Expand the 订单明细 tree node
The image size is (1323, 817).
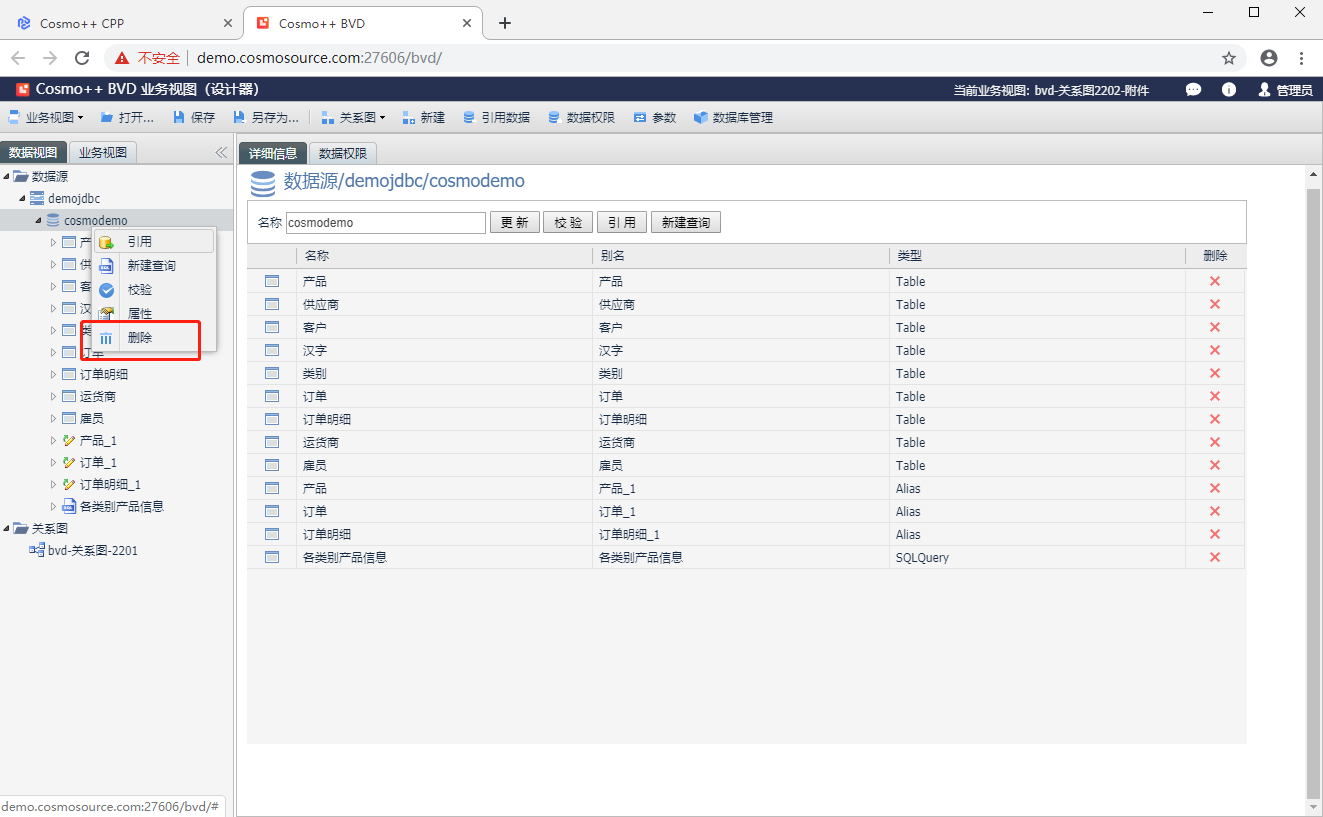(x=54, y=374)
